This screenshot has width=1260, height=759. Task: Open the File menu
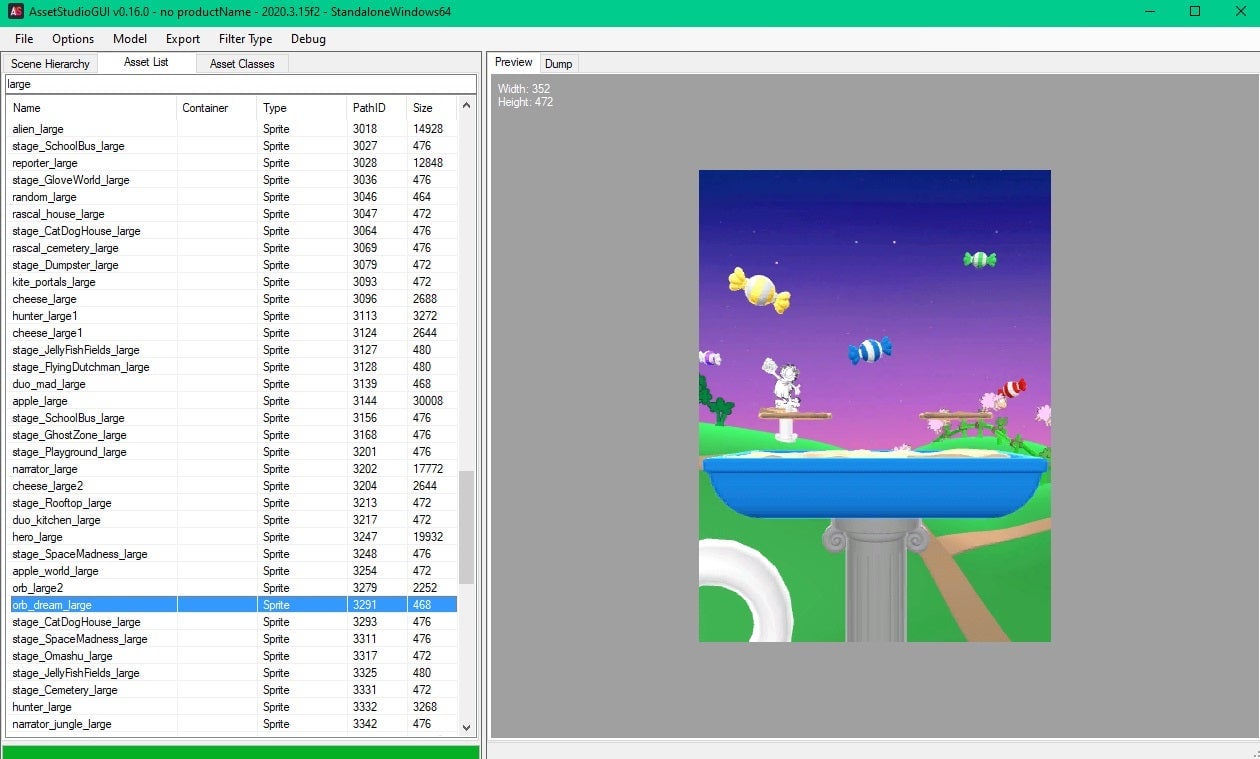[x=23, y=39]
